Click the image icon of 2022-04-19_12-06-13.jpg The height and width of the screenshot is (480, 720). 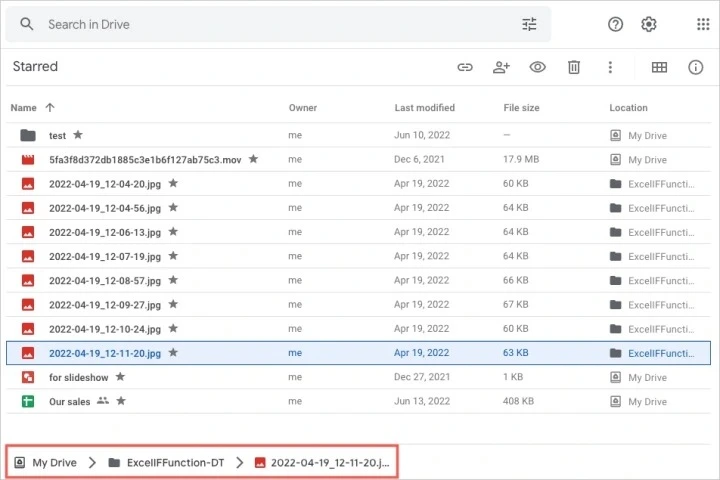click(x=28, y=232)
